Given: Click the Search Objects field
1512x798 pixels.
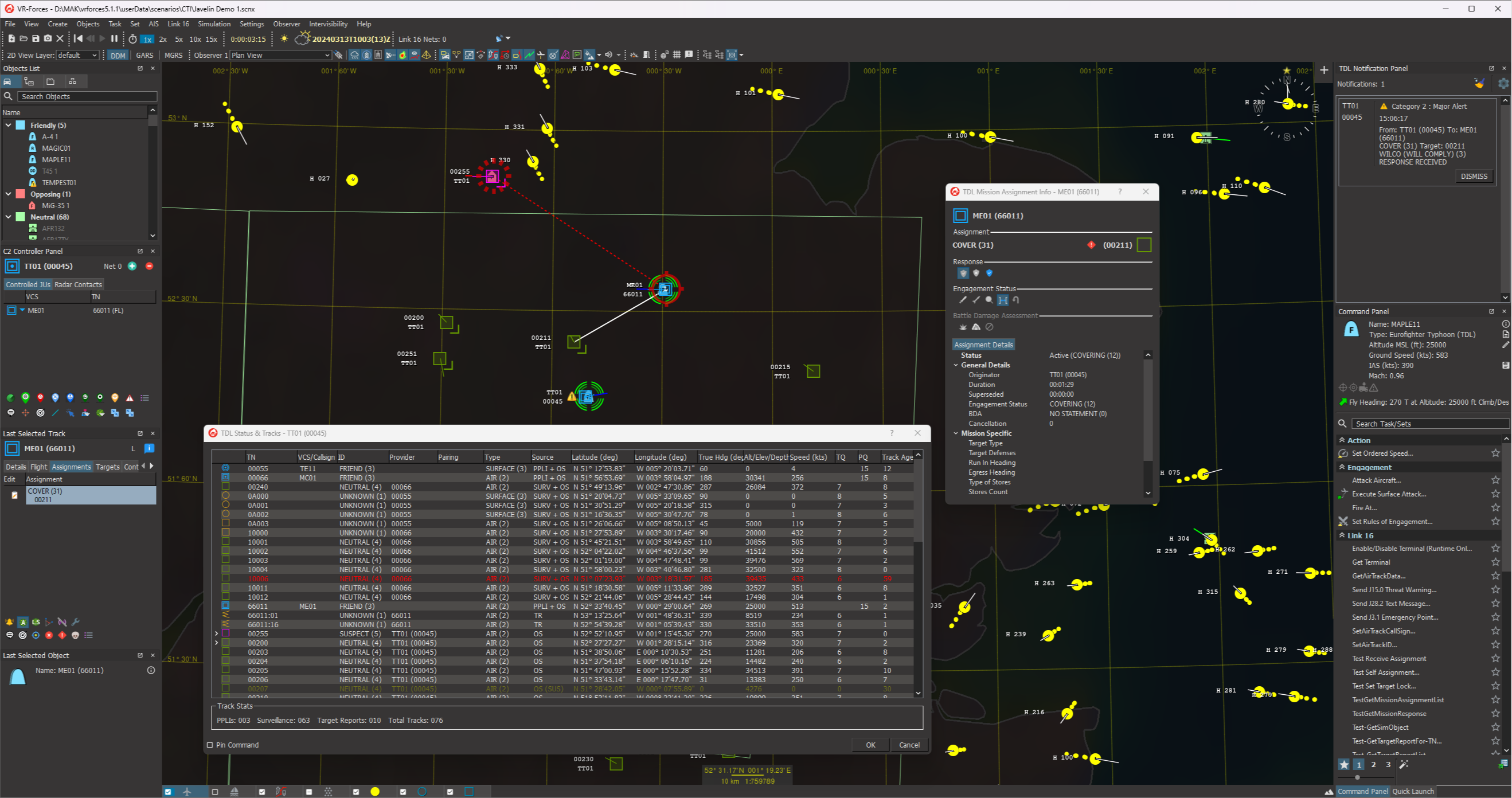Looking at the screenshot, I should coord(87,96).
